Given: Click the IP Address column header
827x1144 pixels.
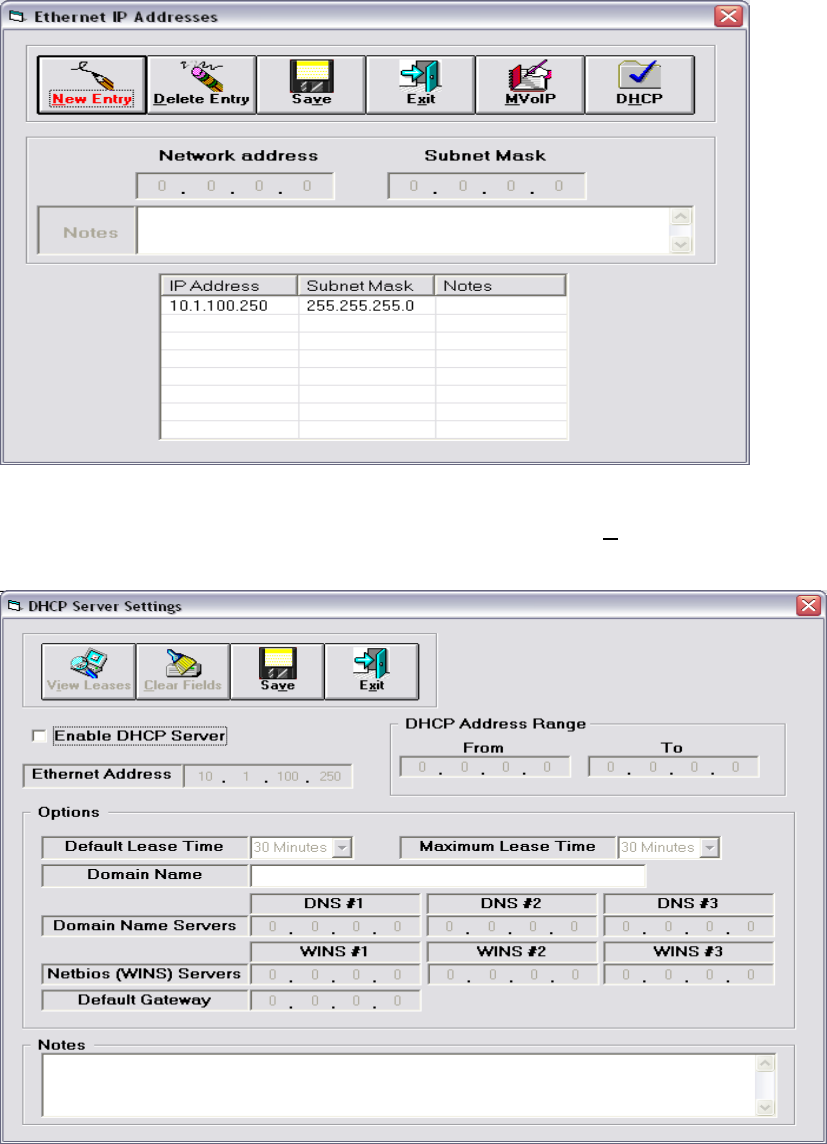Looking at the screenshot, I should [229, 286].
